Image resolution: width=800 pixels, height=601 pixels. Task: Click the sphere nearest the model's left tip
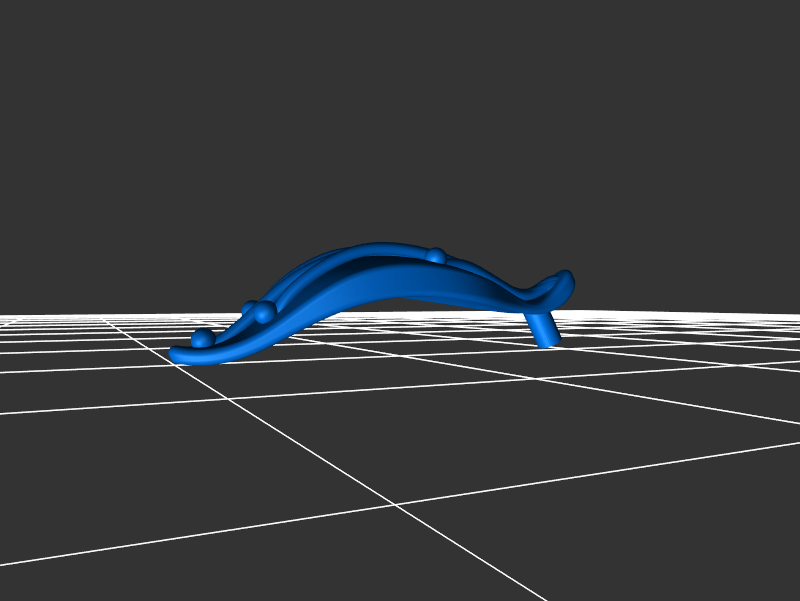202,338
